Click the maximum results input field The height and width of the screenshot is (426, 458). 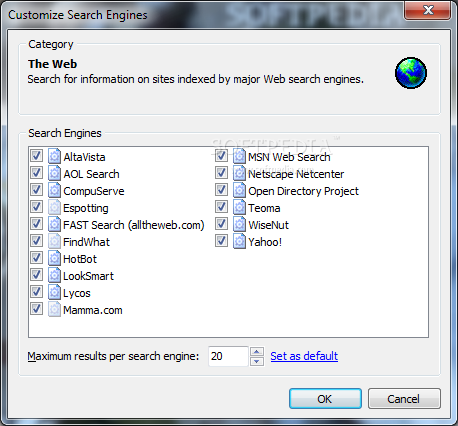click(x=228, y=356)
